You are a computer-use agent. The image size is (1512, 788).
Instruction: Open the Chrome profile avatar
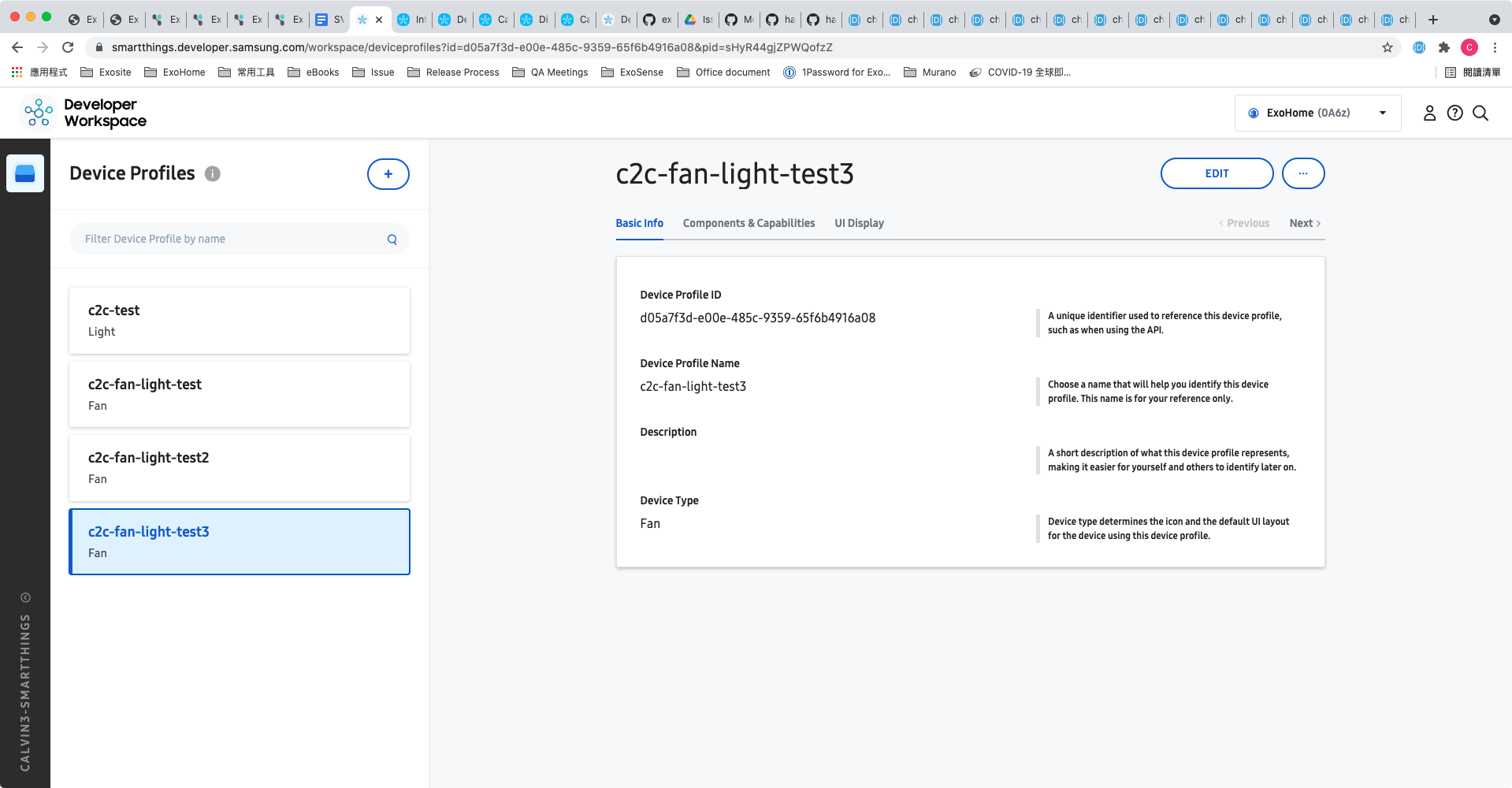[x=1469, y=47]
